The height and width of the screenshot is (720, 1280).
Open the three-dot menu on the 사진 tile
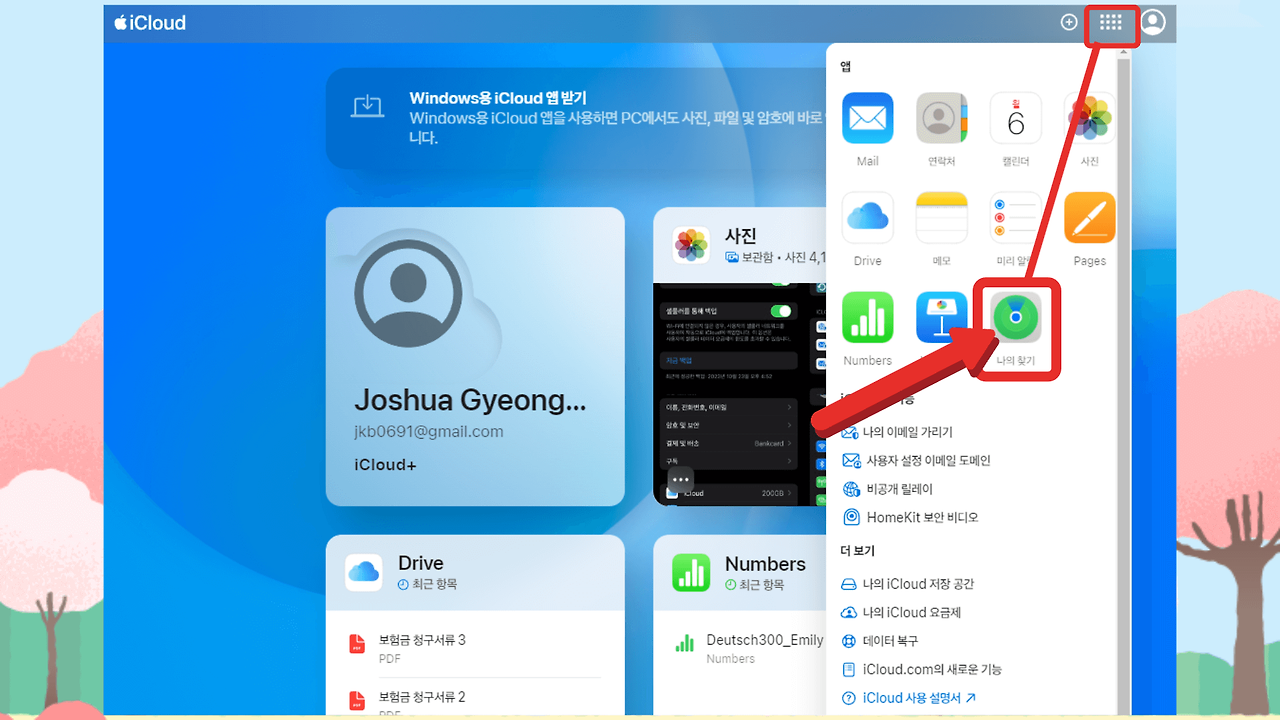click(x=680, y=479)
